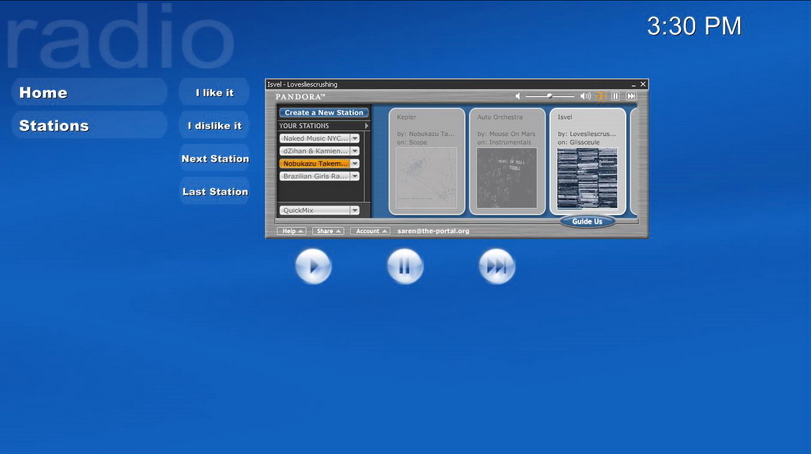This screenshot has height=454, width=811.
Task: Select the Naked Music NYC station
Action: 315,139
